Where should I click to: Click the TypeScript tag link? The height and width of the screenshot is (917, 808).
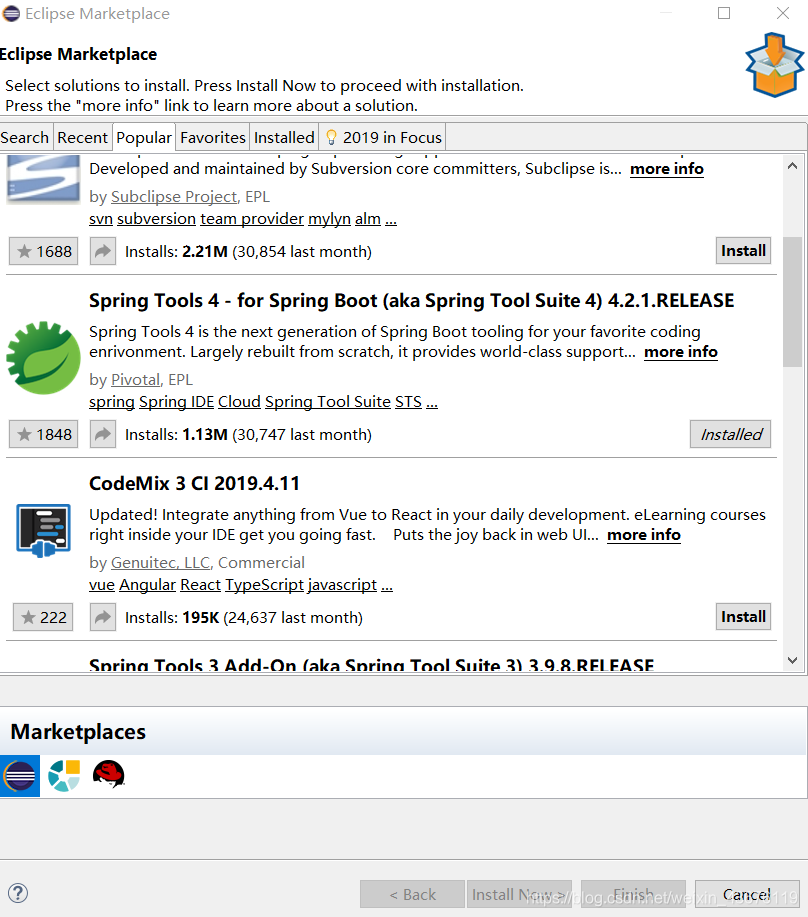264,585
